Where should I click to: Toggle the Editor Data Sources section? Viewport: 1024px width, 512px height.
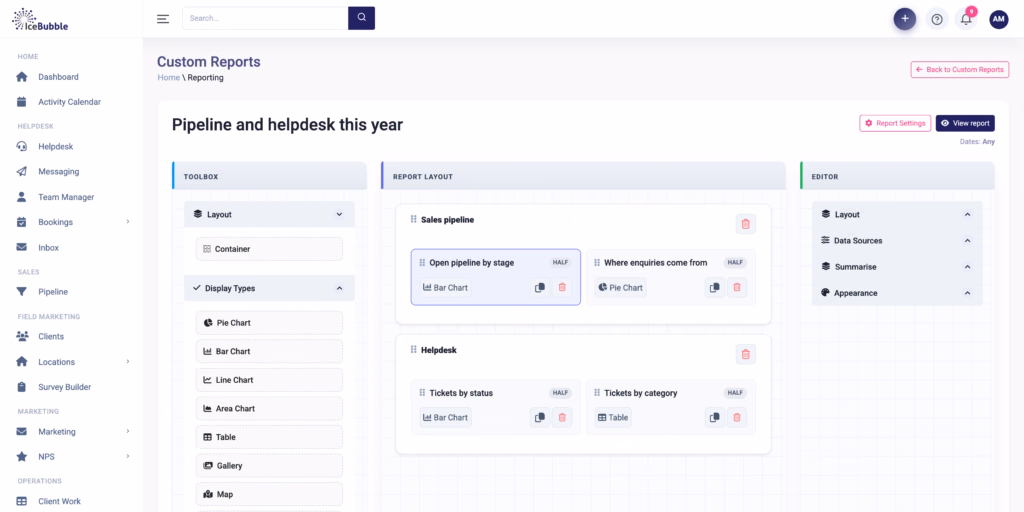click(x=897, y=240)
